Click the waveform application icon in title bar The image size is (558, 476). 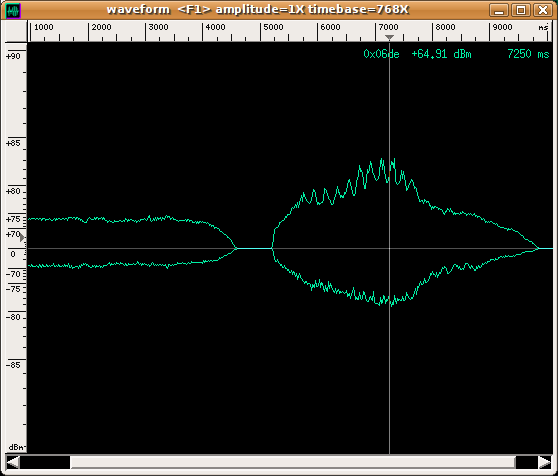tap(14, 10)
